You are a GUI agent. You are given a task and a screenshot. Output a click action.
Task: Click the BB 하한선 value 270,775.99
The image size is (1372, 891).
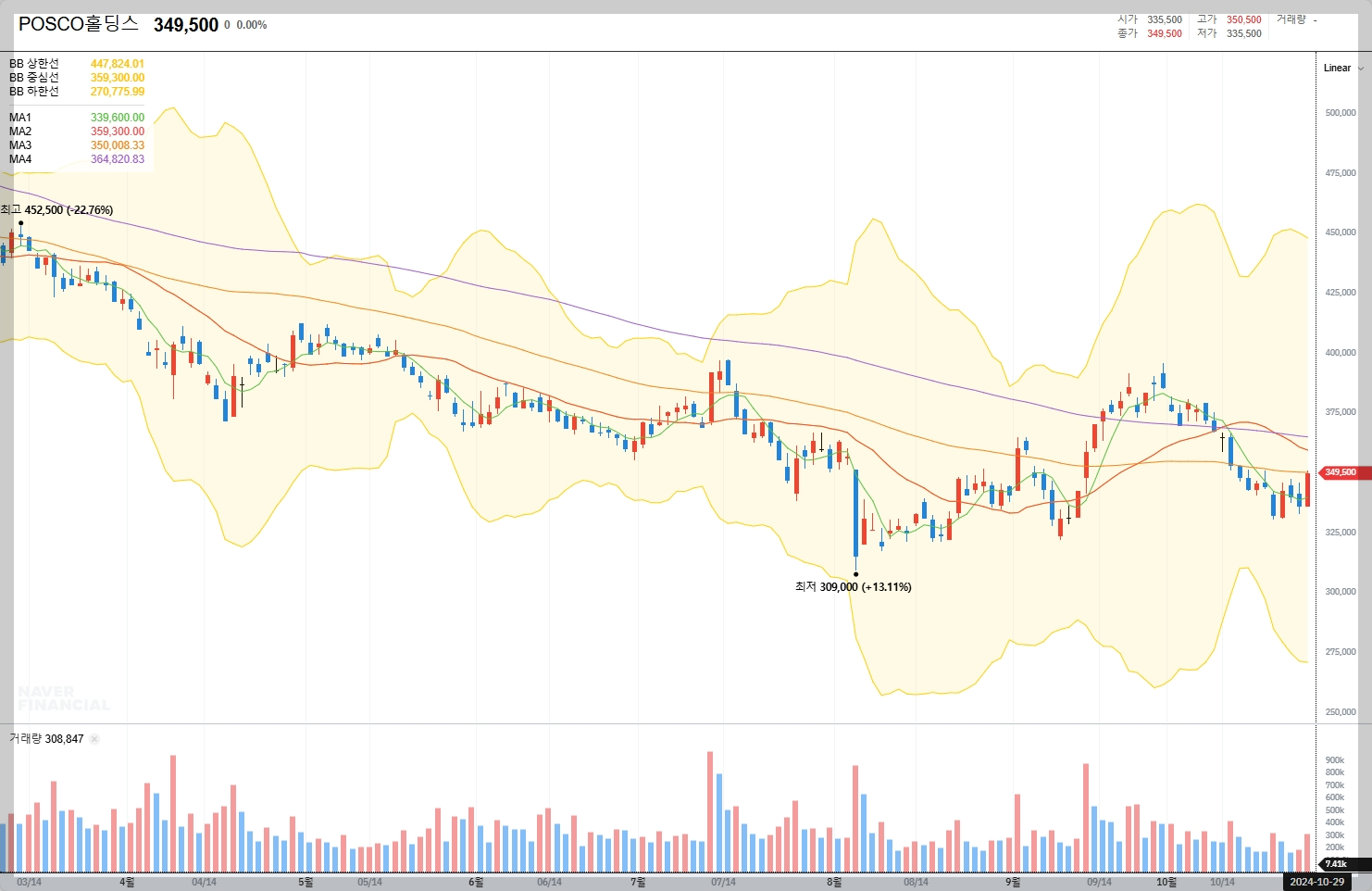[x=118, y=92]
